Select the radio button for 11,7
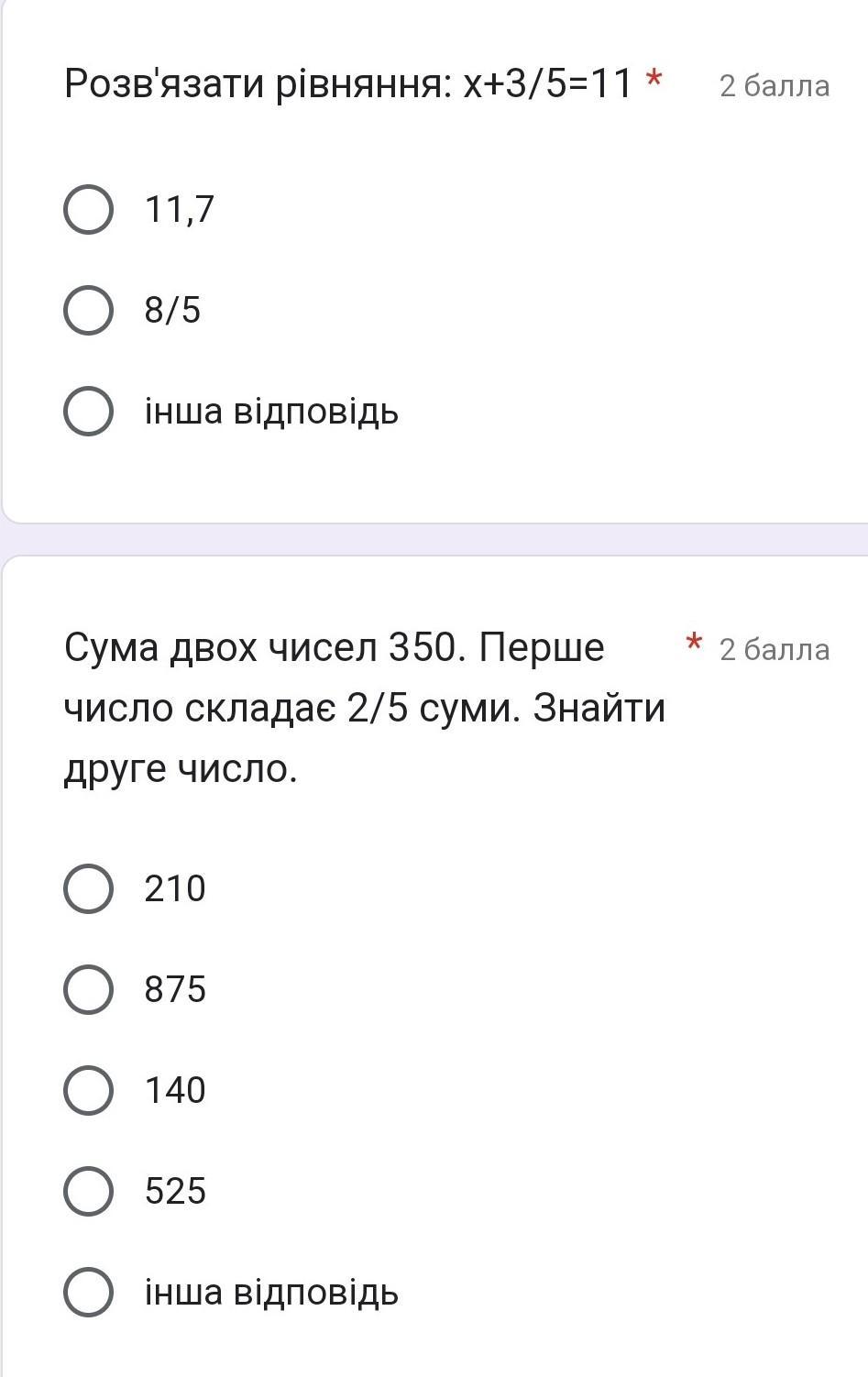The width and height of the screenshot is (868, 1377). (89, 210)
